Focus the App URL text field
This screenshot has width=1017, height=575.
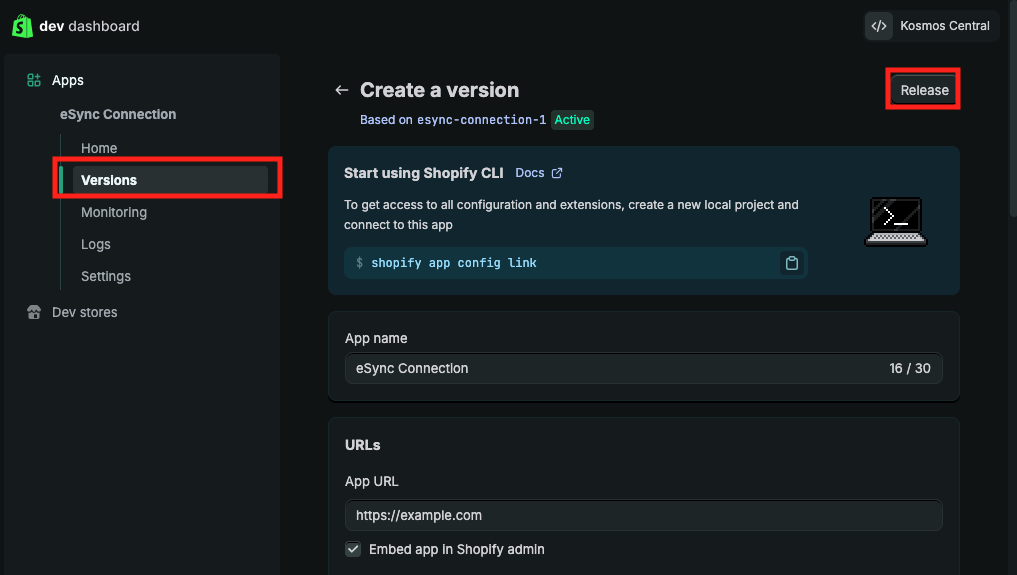tap(643, 515)
